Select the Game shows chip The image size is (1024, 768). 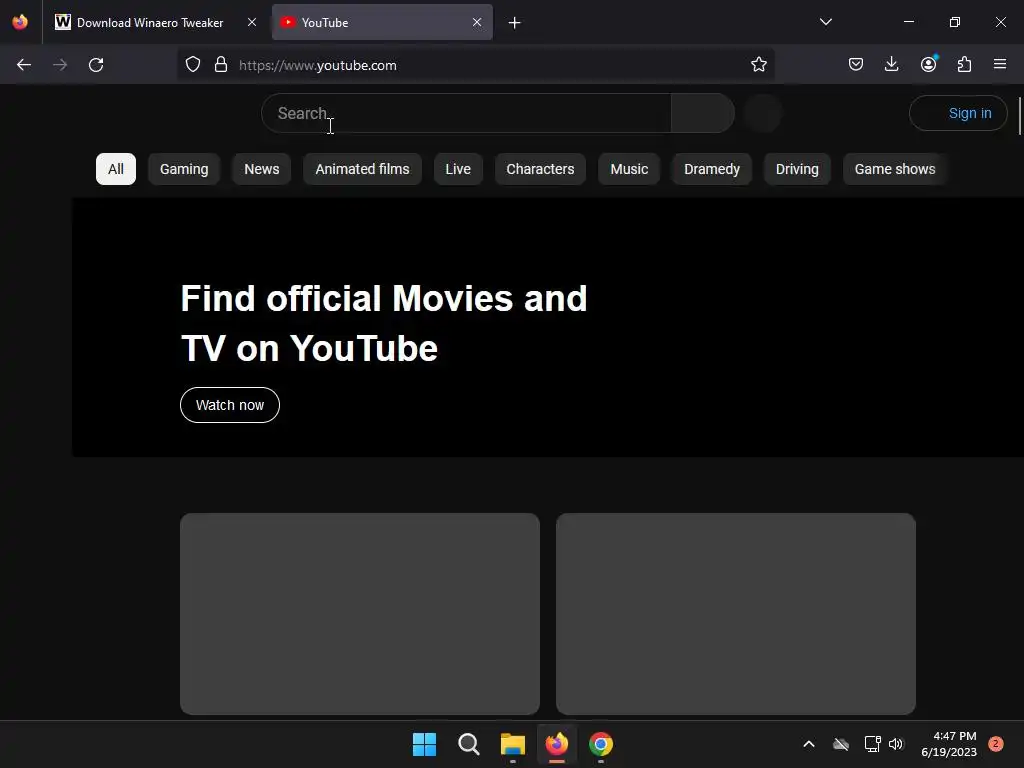click(x=895, y=169)
